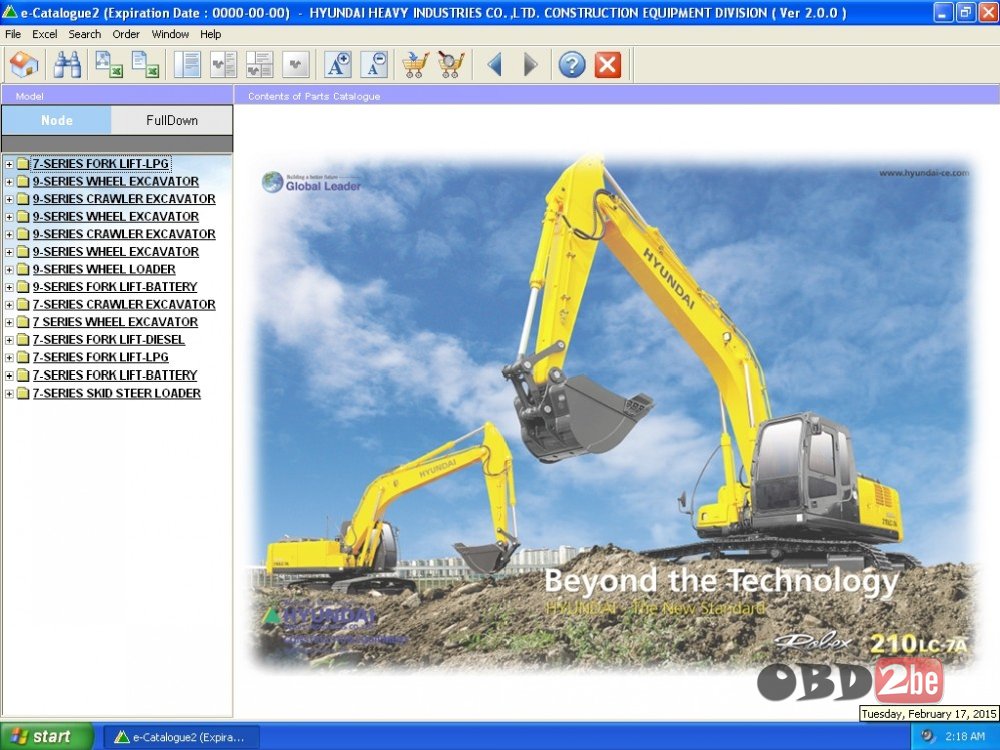The image size is (1000, 750).
Task: Select the 7-SERIES CRAWLER EXCAVATOR label
Action: 124,304
